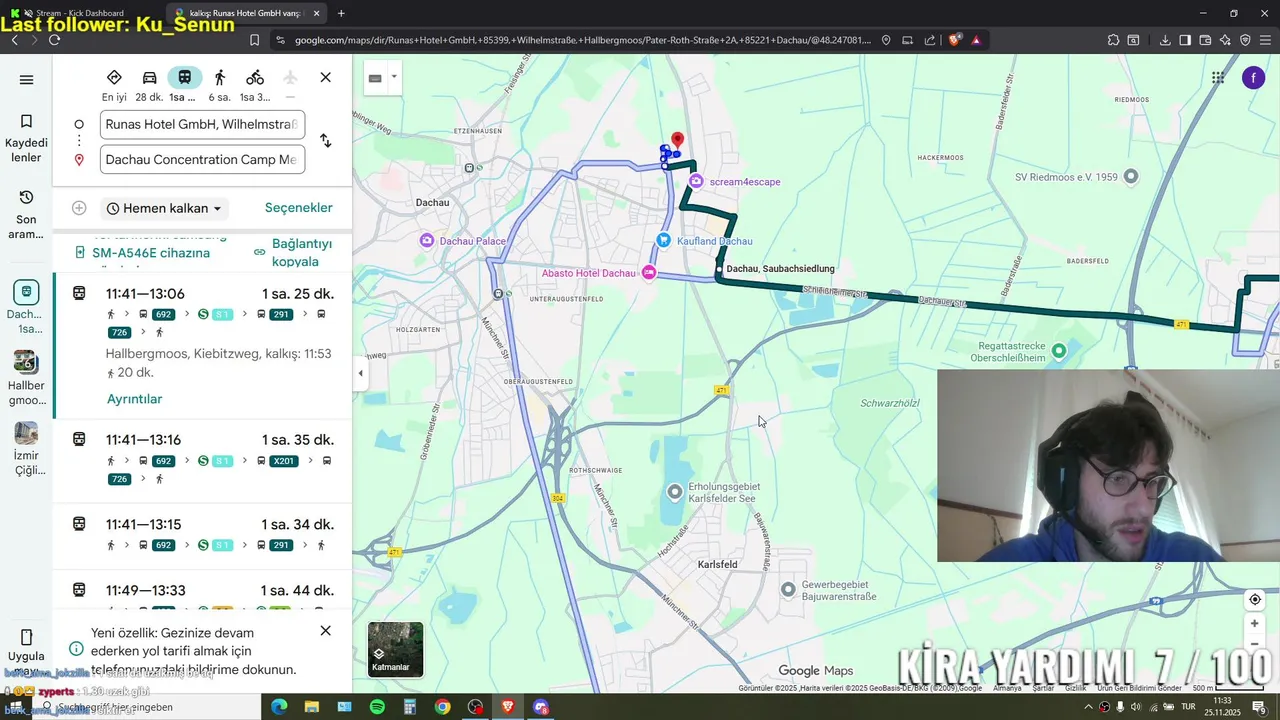The height and width of the screenshot is (720, 1280).
Task: Close the Google Maps browser tab
Action: (x=317, y=13)
